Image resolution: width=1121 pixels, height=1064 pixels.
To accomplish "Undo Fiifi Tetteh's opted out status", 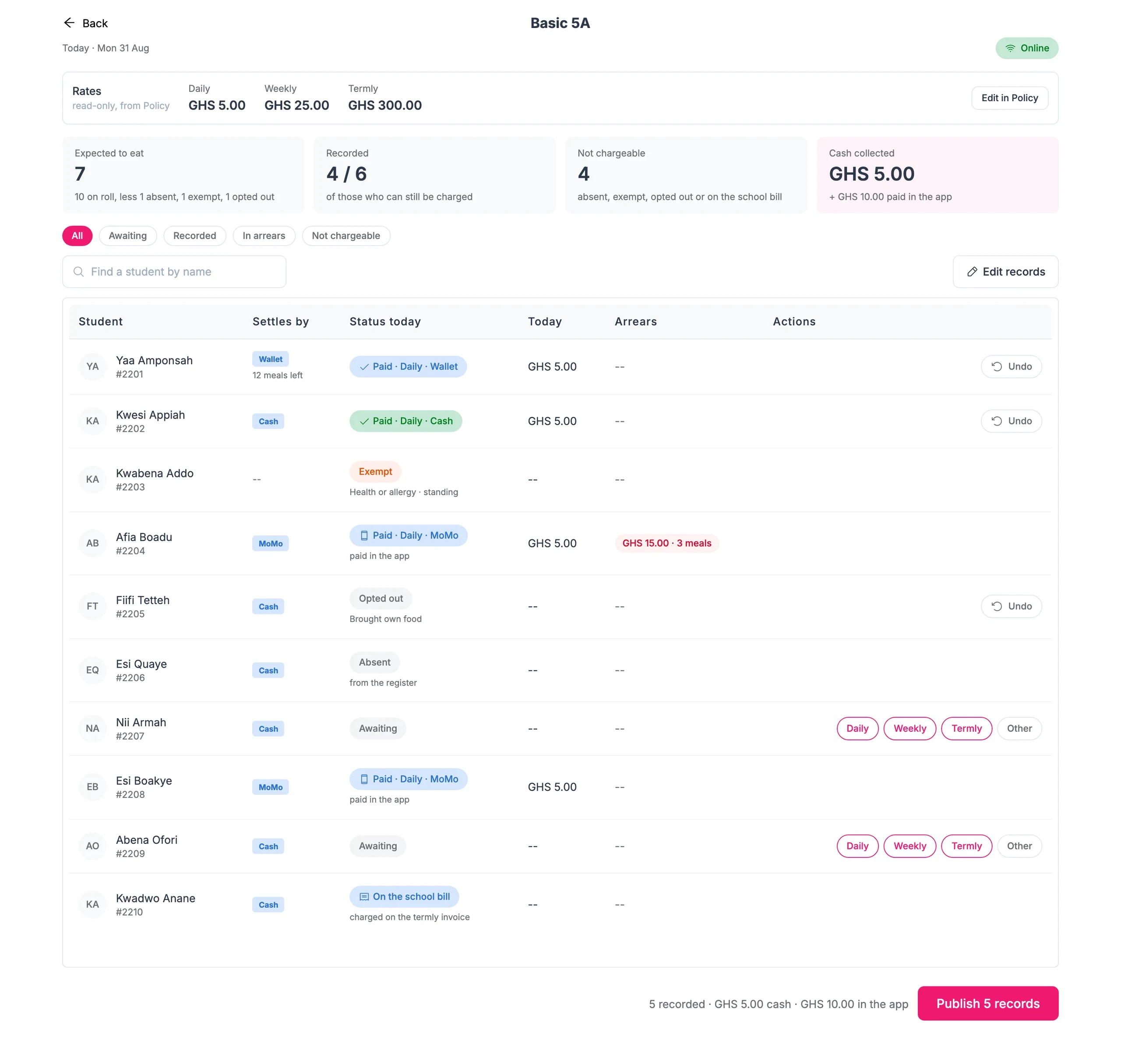I will pos(1011,606).
